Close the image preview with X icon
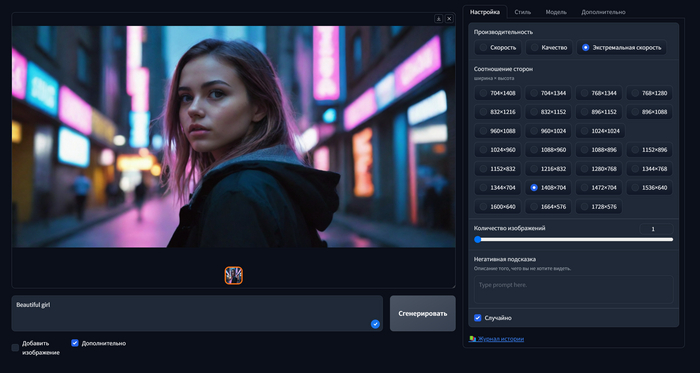 click(449, 18)
